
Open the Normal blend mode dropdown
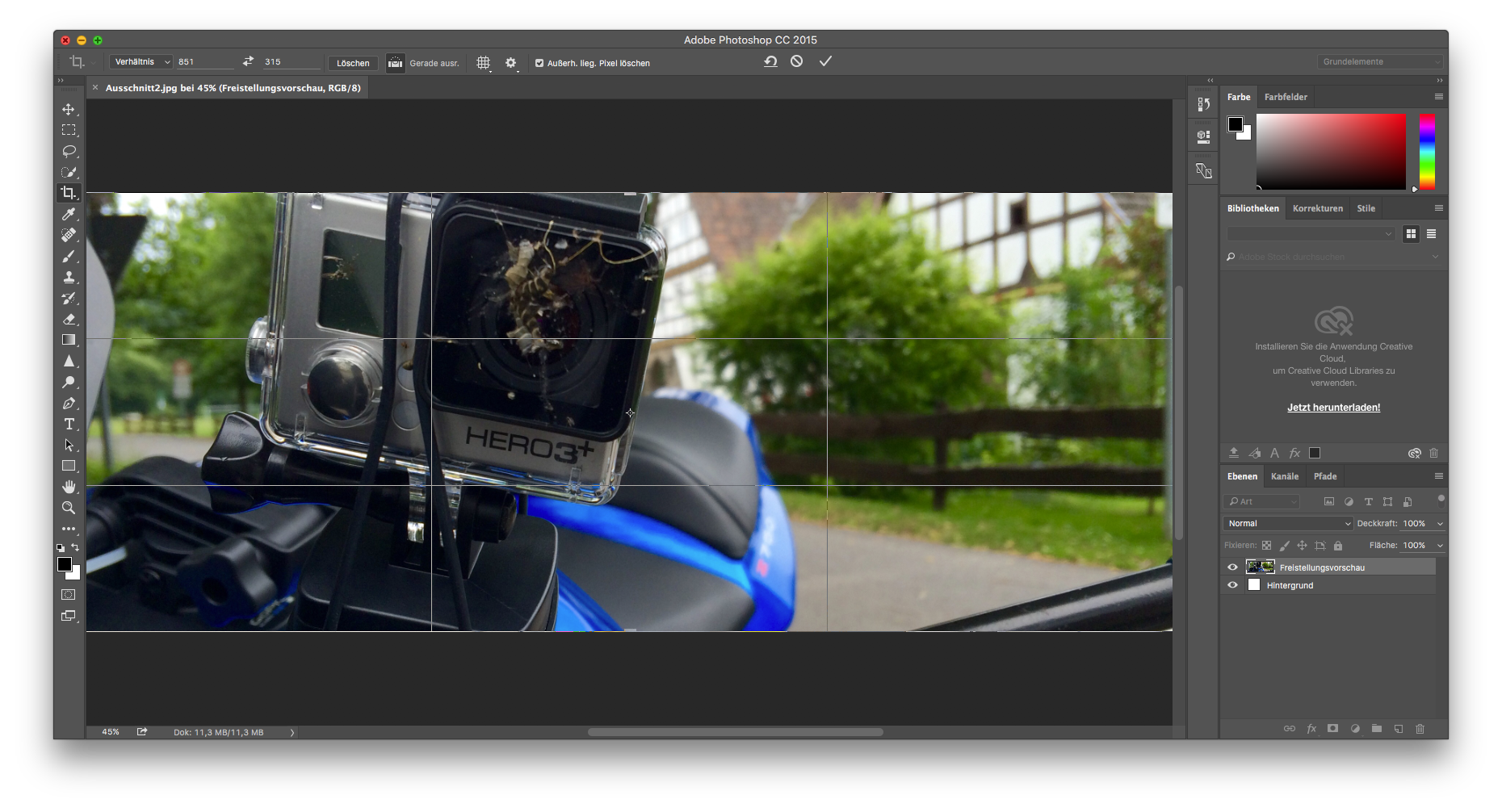tap(1288, 524)
